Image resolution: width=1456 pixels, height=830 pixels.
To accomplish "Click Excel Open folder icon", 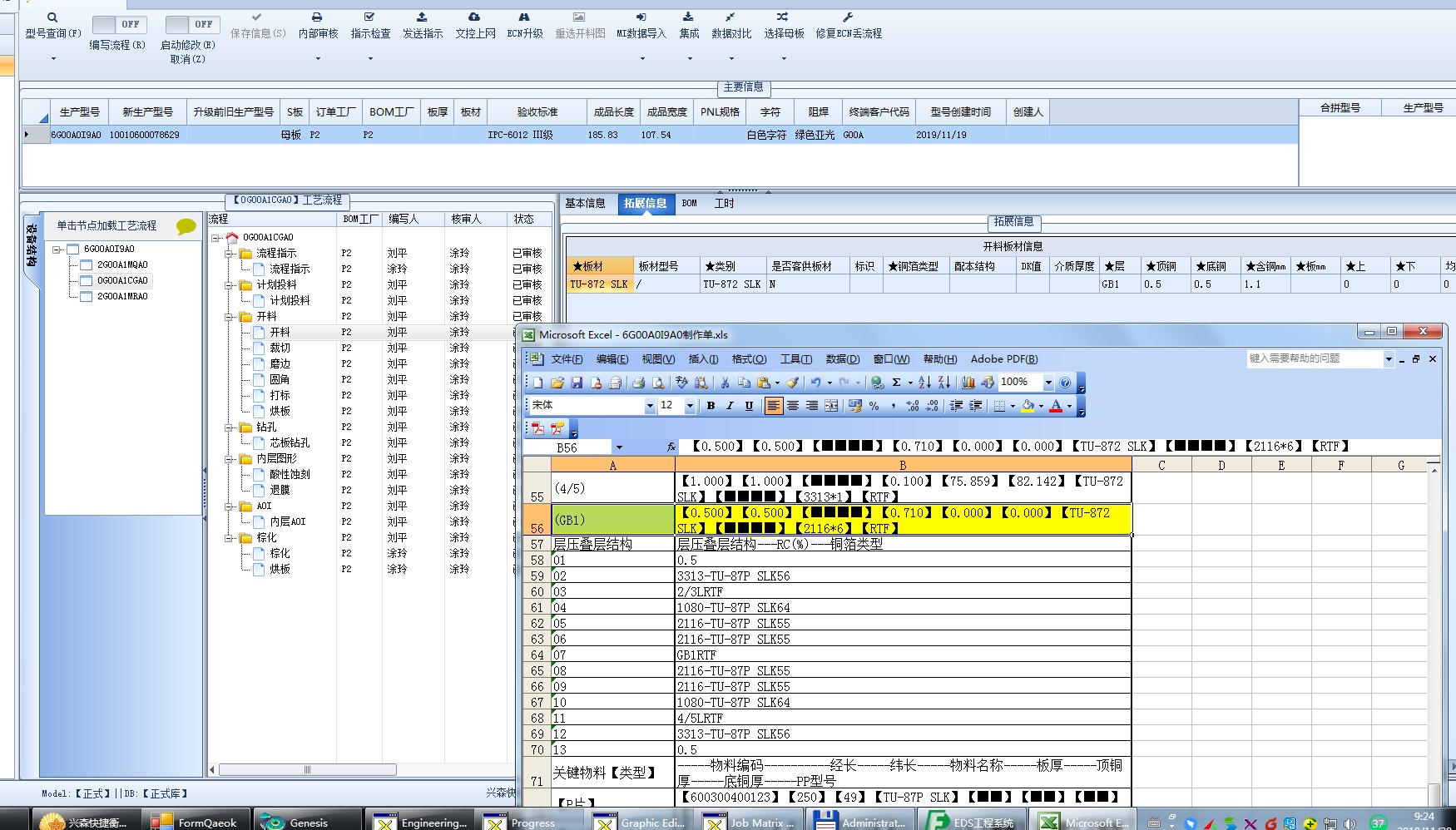I will 557,383.
